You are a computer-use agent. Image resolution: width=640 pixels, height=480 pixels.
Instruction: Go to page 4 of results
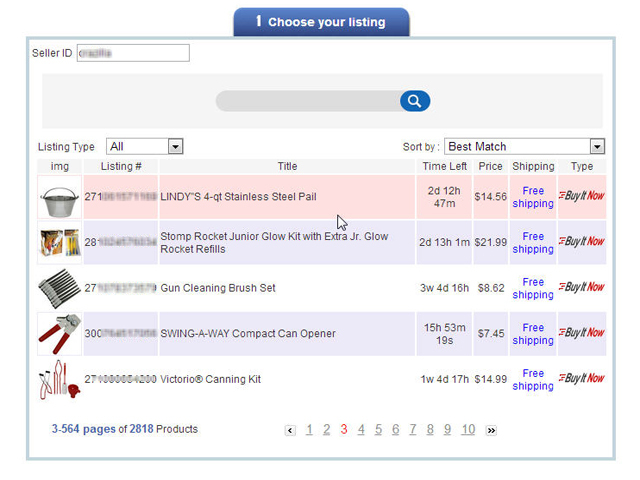click(x=361, y=429)
